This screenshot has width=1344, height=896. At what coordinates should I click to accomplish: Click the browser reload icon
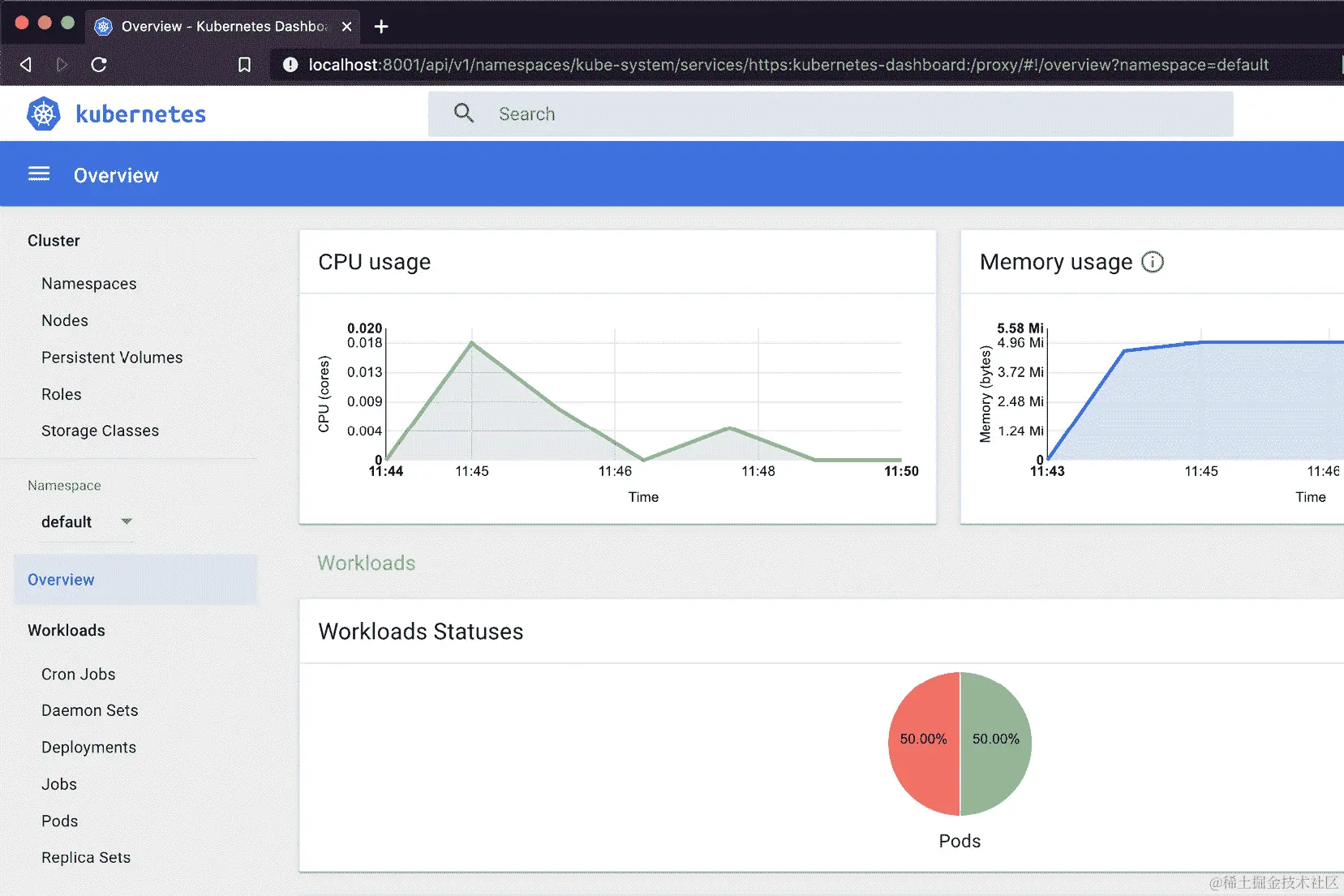tap(99, 65)
